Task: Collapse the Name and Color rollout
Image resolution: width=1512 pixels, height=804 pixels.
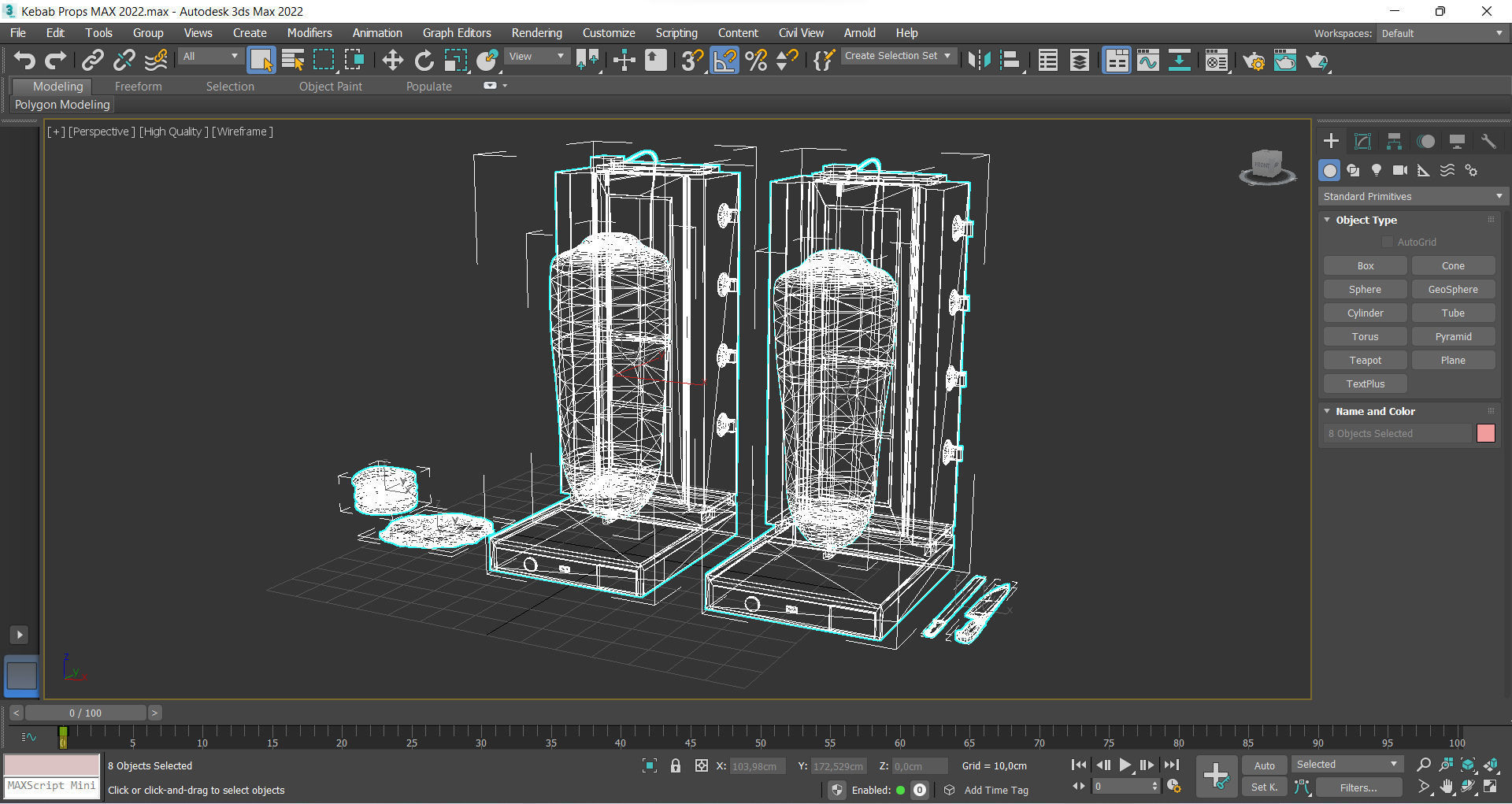Action: click(x=1375, y=411)
